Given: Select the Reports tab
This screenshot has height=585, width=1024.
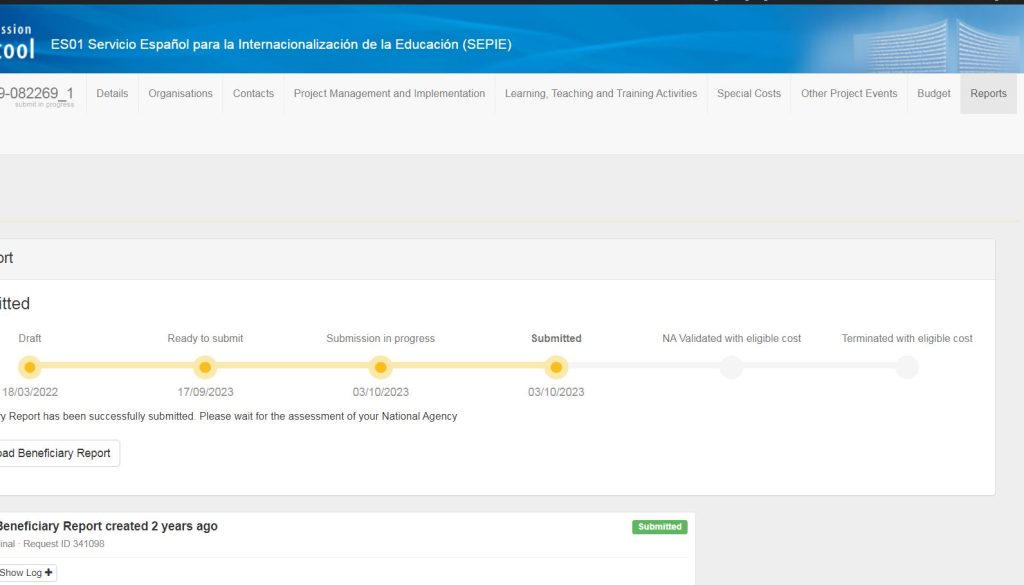Looking at the screenshot, I should coord(988,93).
